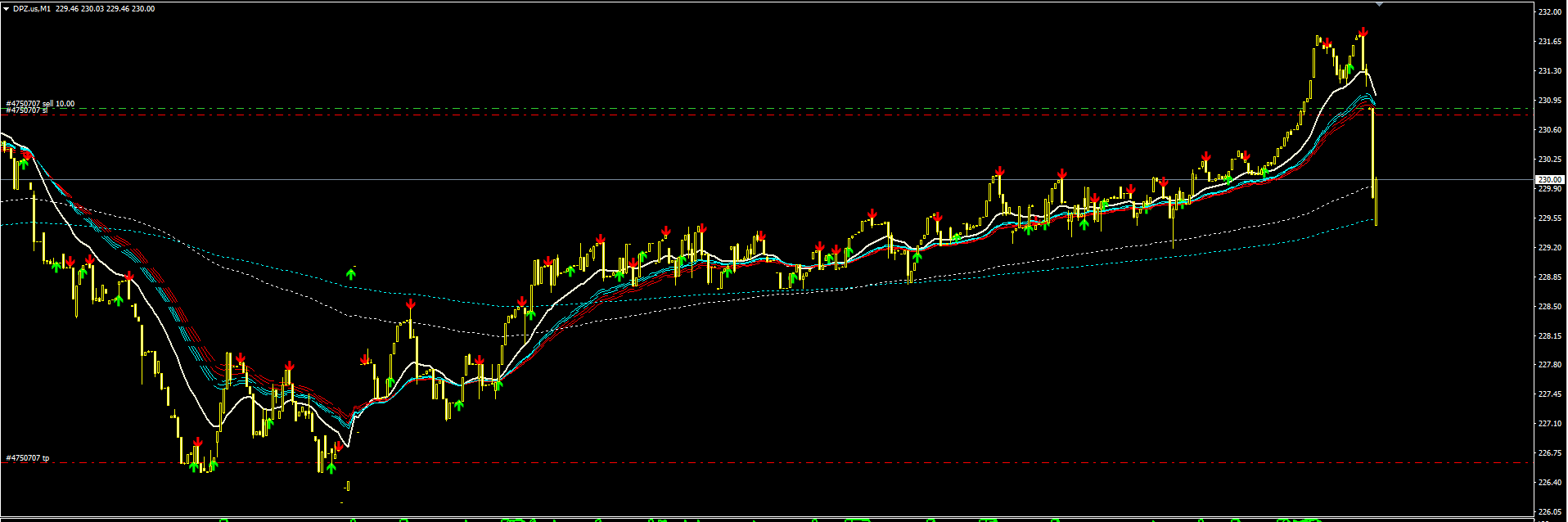Click the red down arrow at chart's highest peak
Screen dimensions: 1568x522
(1363, 33)
